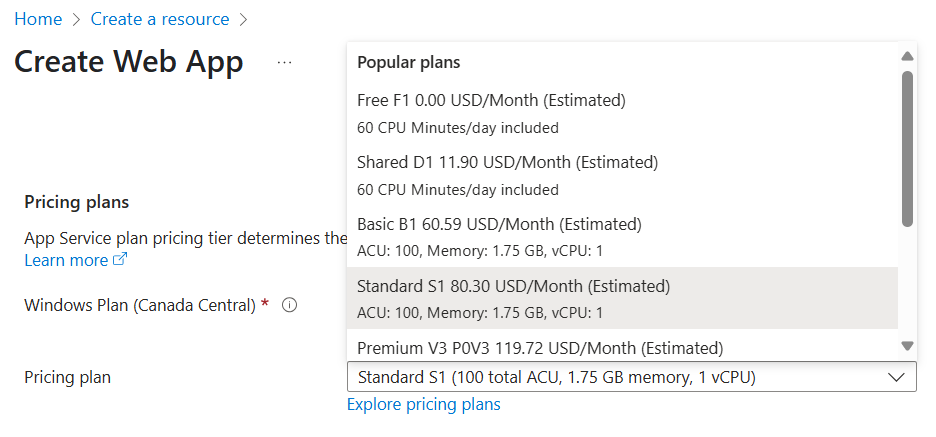
Task: Click the Popular plans group header
Action: point(409,62)
